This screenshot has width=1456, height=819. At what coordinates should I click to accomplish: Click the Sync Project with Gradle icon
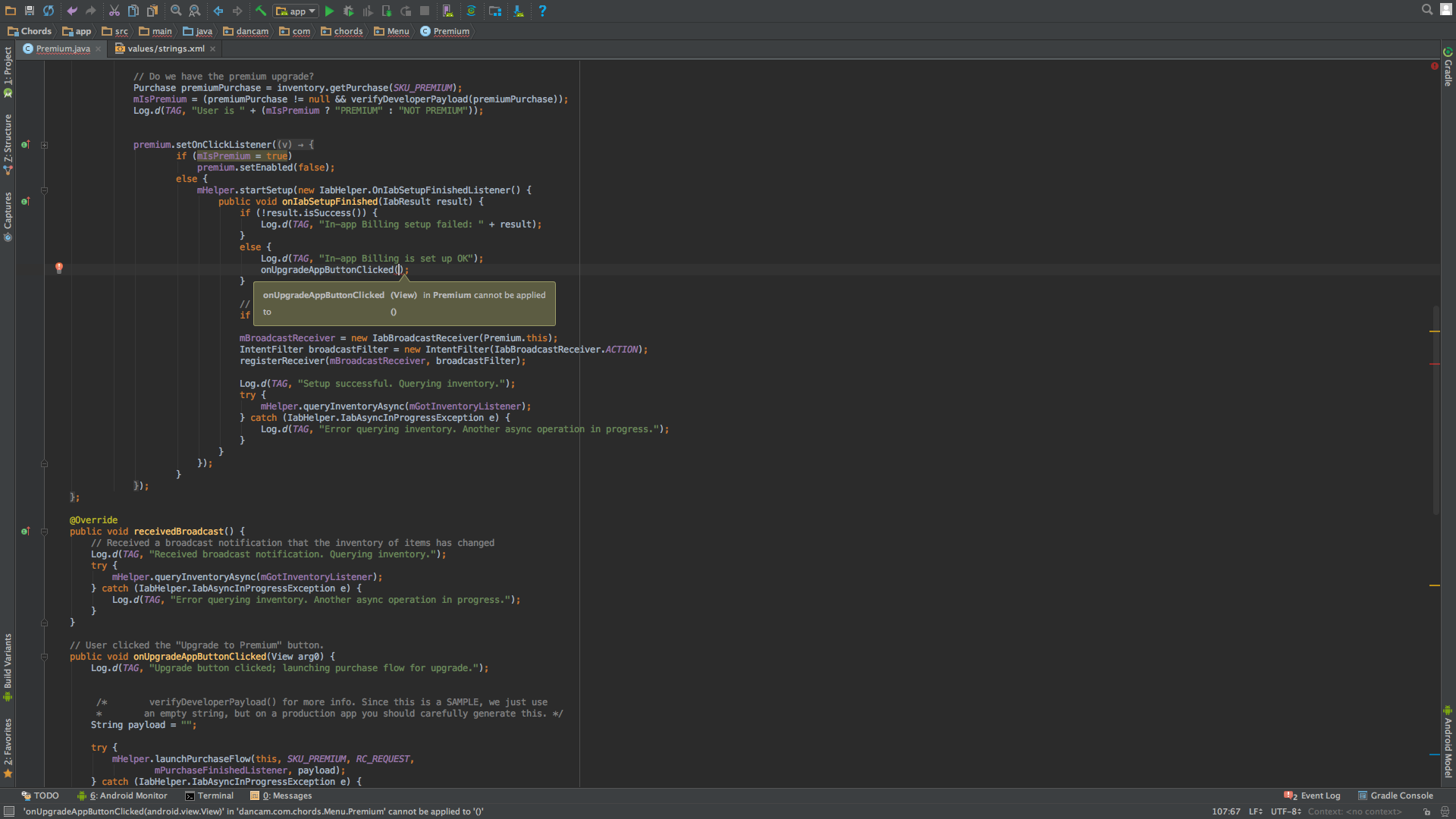[471, 11]
